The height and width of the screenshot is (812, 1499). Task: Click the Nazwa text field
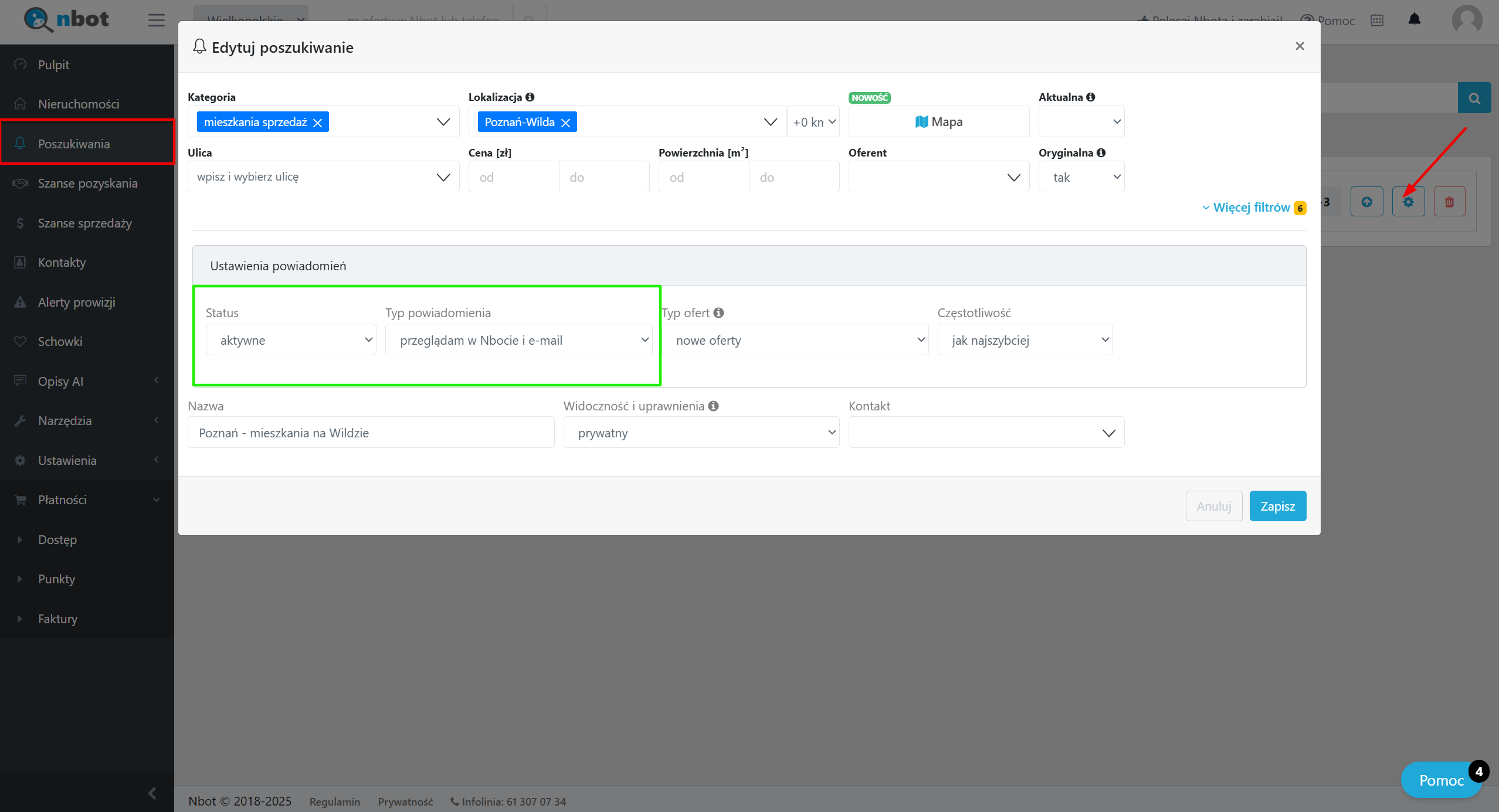(x=371, y=433)
